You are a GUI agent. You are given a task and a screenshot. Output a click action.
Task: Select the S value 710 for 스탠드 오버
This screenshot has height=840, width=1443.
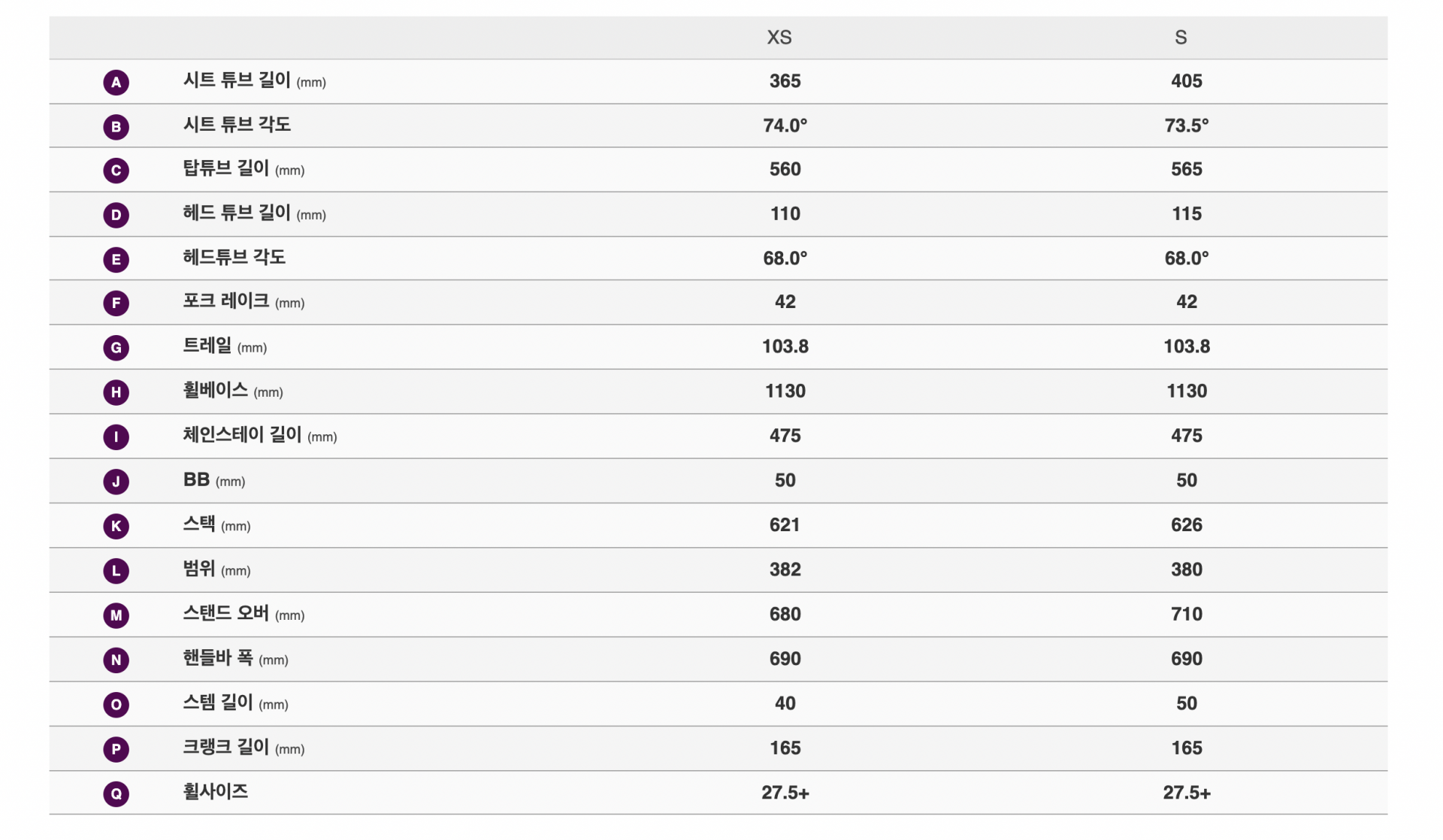point(1186,615)
